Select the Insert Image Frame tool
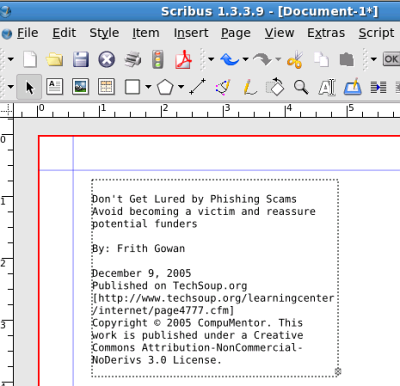The image size is (400, 386). click(80, 87)
